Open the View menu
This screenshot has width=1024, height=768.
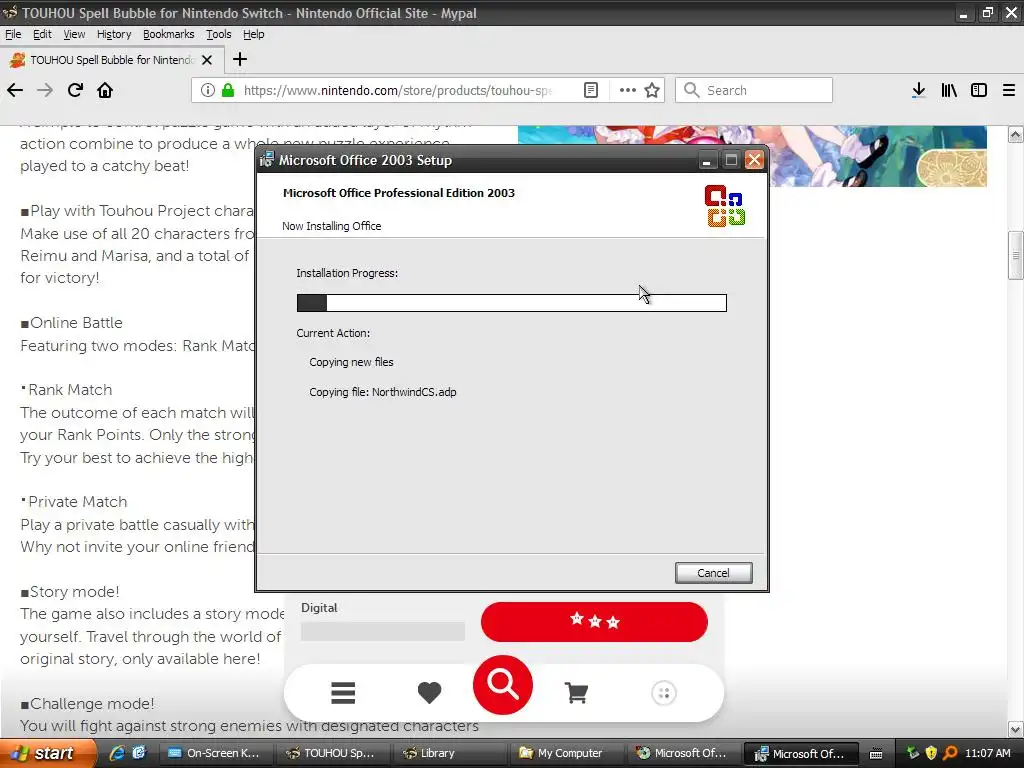(74, 34)
